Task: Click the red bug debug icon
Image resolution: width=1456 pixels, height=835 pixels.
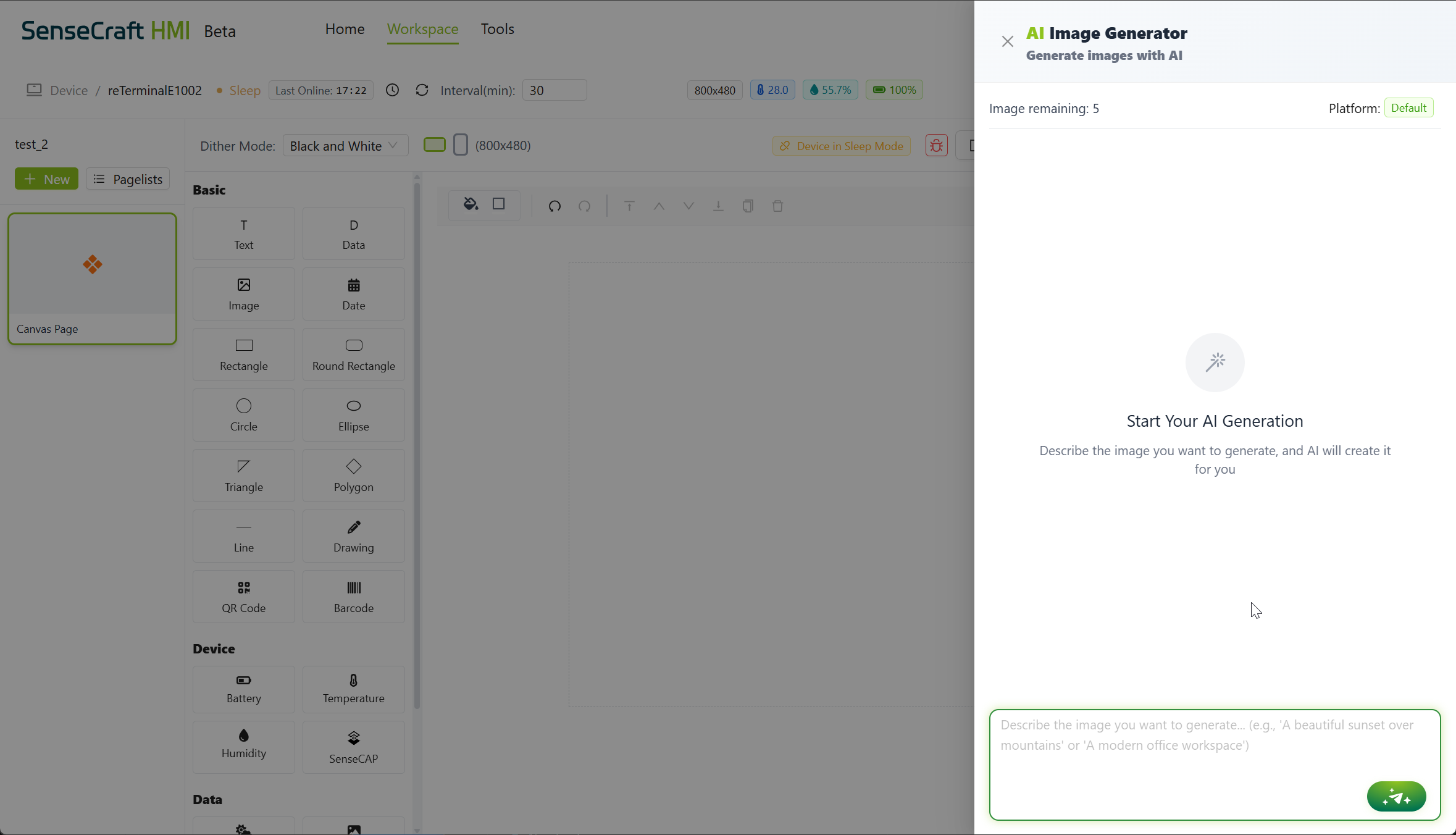Action: tap(936, 146)
